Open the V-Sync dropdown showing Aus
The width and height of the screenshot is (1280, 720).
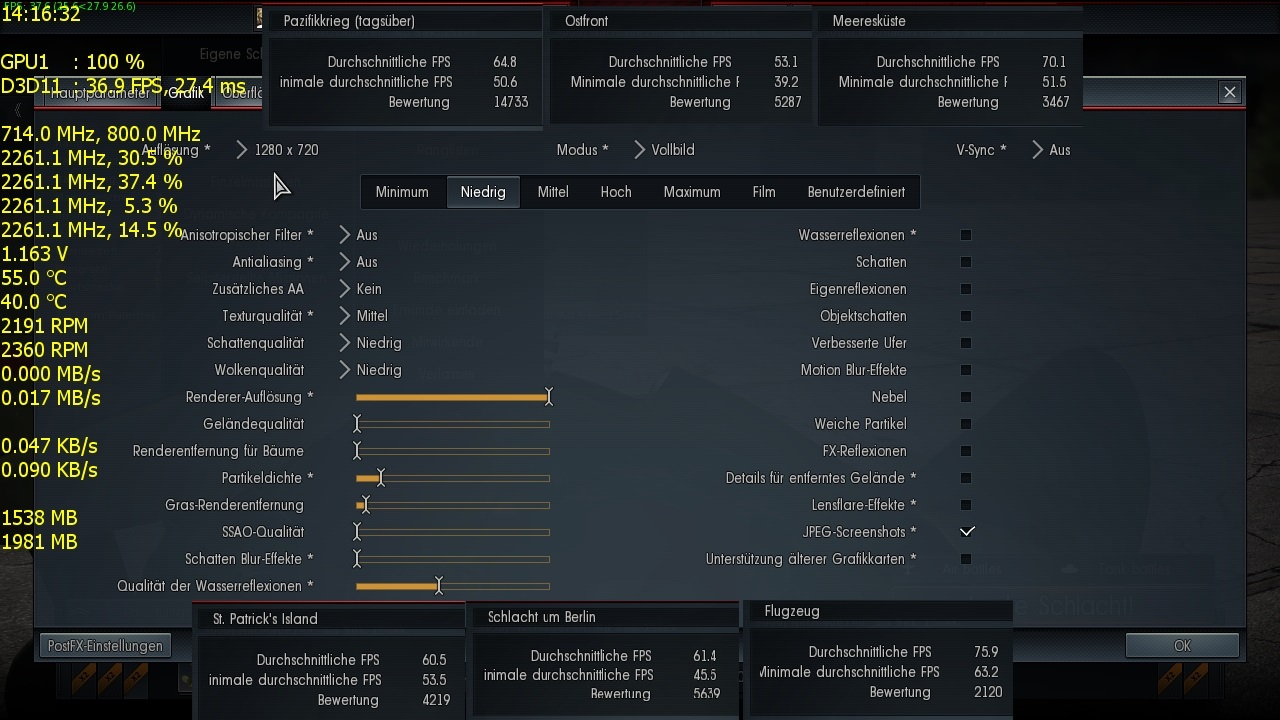pos(1053,150)
